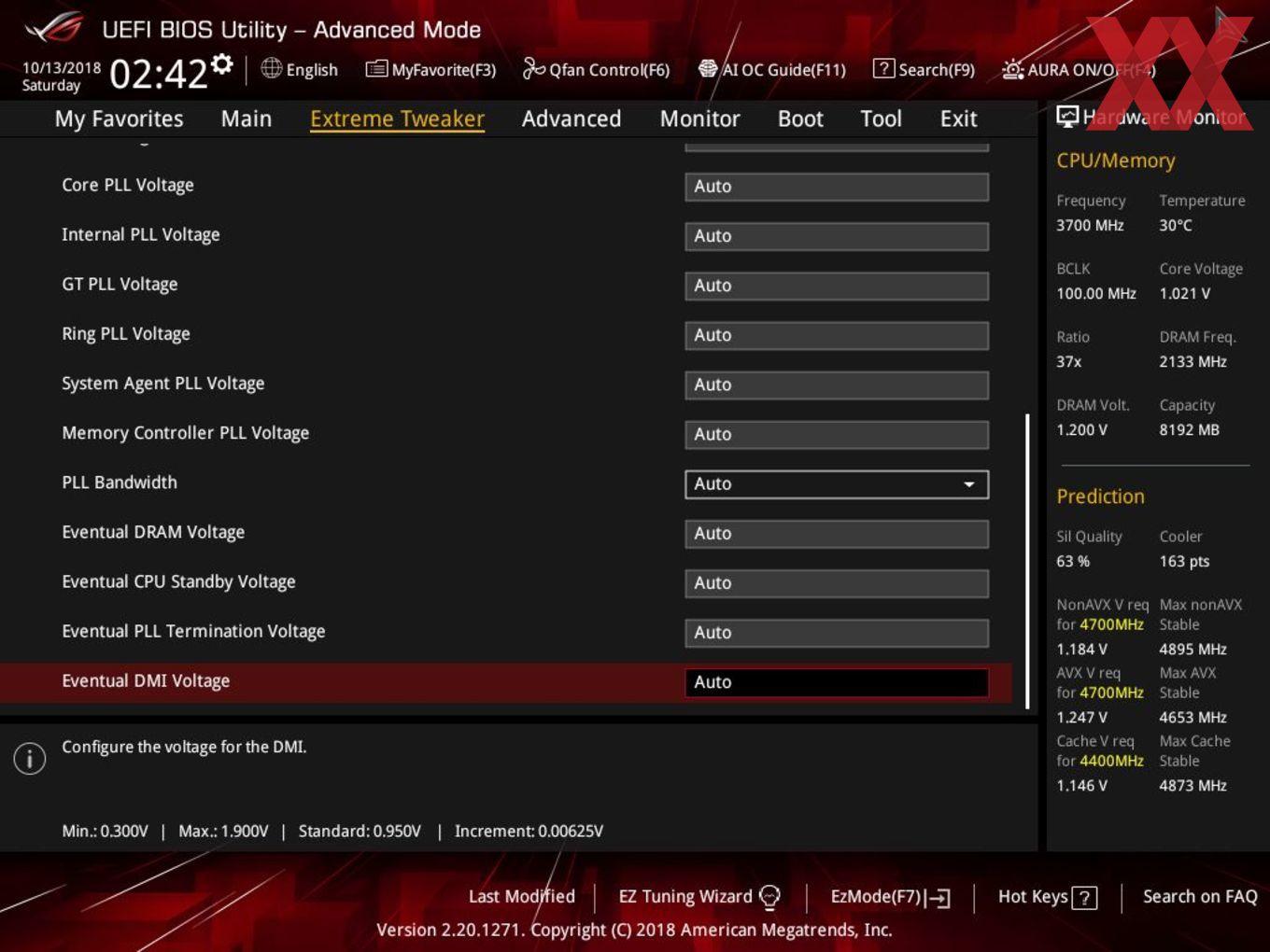1270x952 pixels.
Task: Select the System Agent PLL Voltage label
Action: pyautogui.click(x=163, y=383)
